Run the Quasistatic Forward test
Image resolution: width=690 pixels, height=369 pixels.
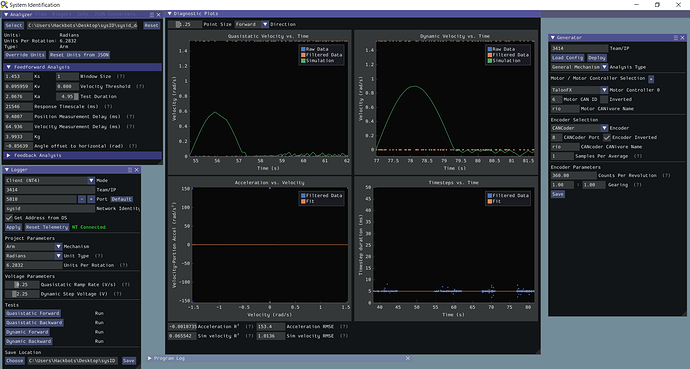tap(33, 313)
